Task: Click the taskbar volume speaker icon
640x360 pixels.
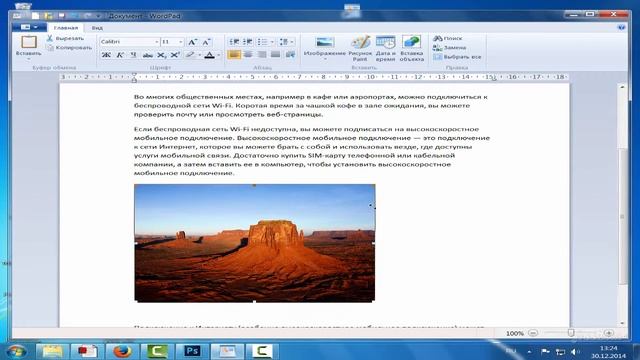Action: point(575,351)
